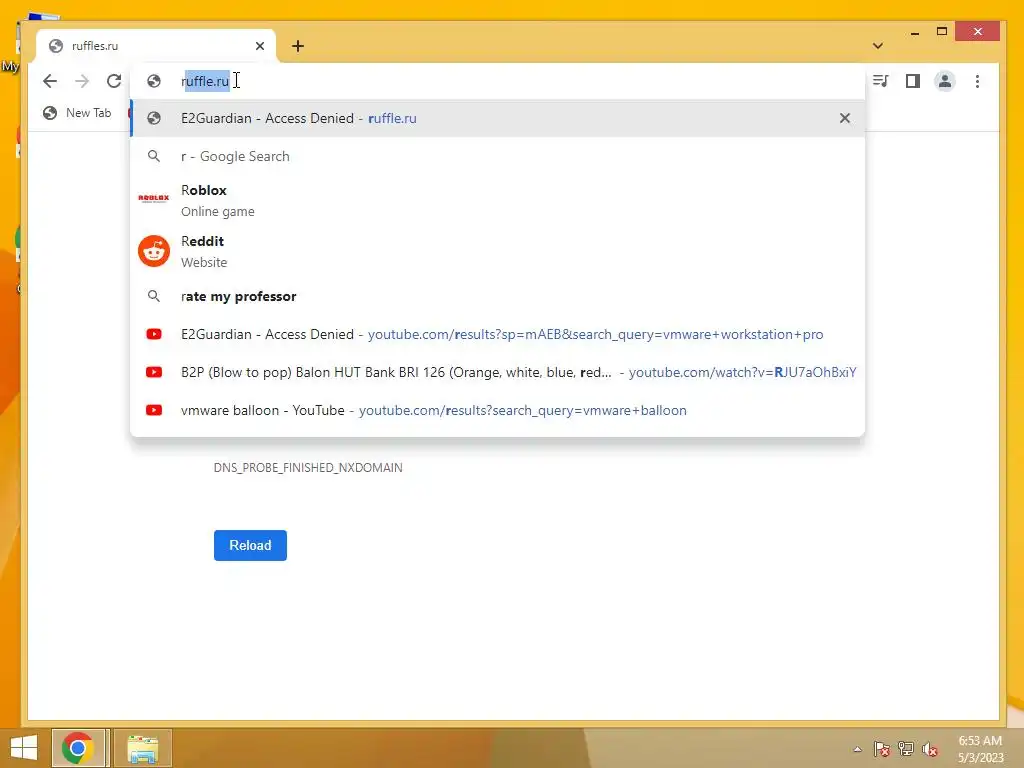Choose 'rate my professor' search suggestion

tap(498, 296)
